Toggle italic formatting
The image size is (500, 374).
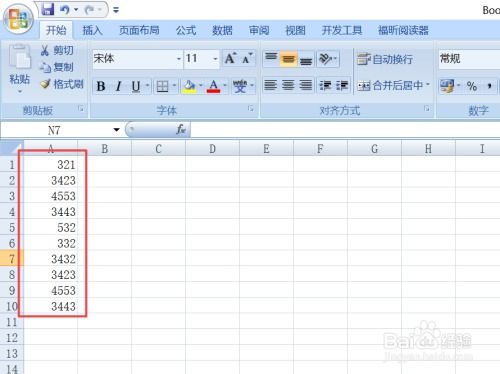pos(118,86)
